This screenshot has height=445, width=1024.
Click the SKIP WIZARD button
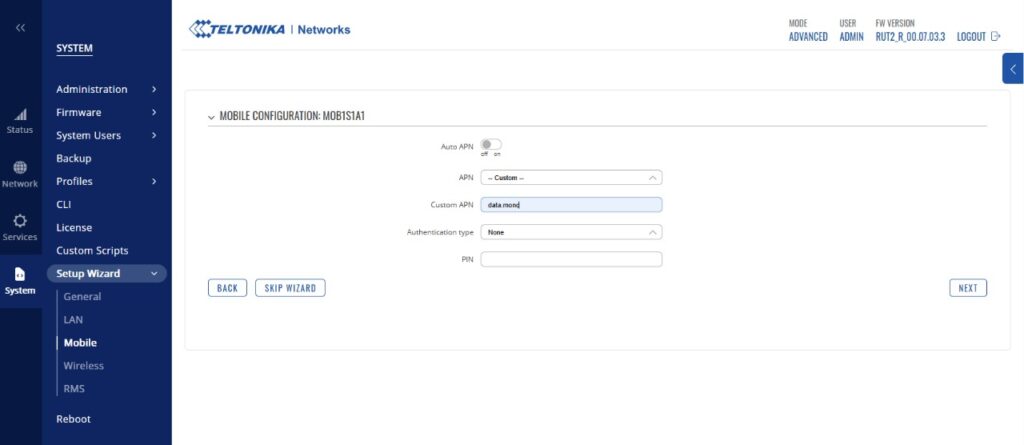(290, 288)
